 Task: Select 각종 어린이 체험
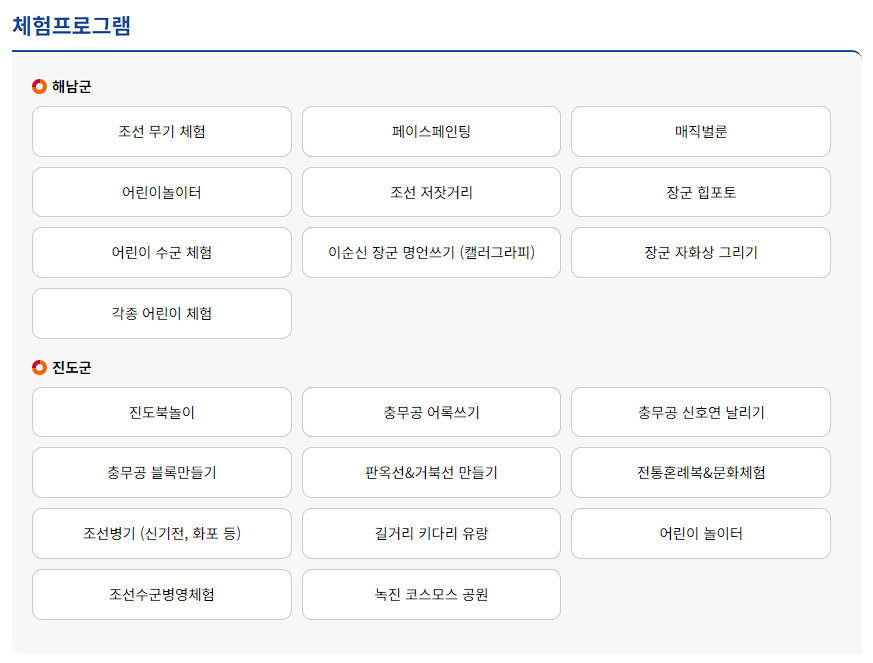click(161, 313)
